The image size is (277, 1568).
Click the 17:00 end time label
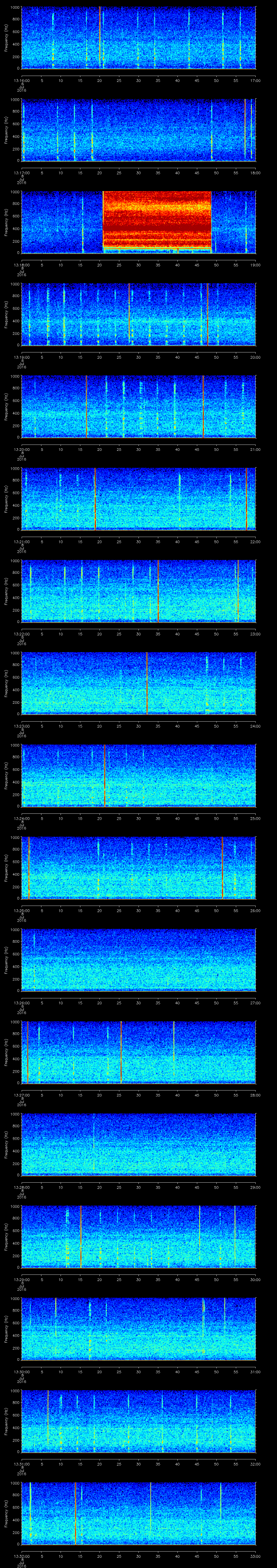click(255, 80)
